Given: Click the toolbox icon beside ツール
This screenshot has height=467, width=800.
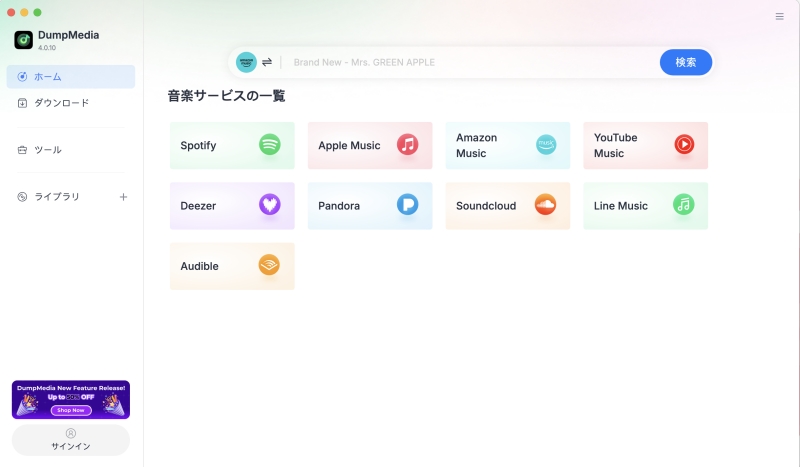Looking at the screenshot, I should 22,150.
